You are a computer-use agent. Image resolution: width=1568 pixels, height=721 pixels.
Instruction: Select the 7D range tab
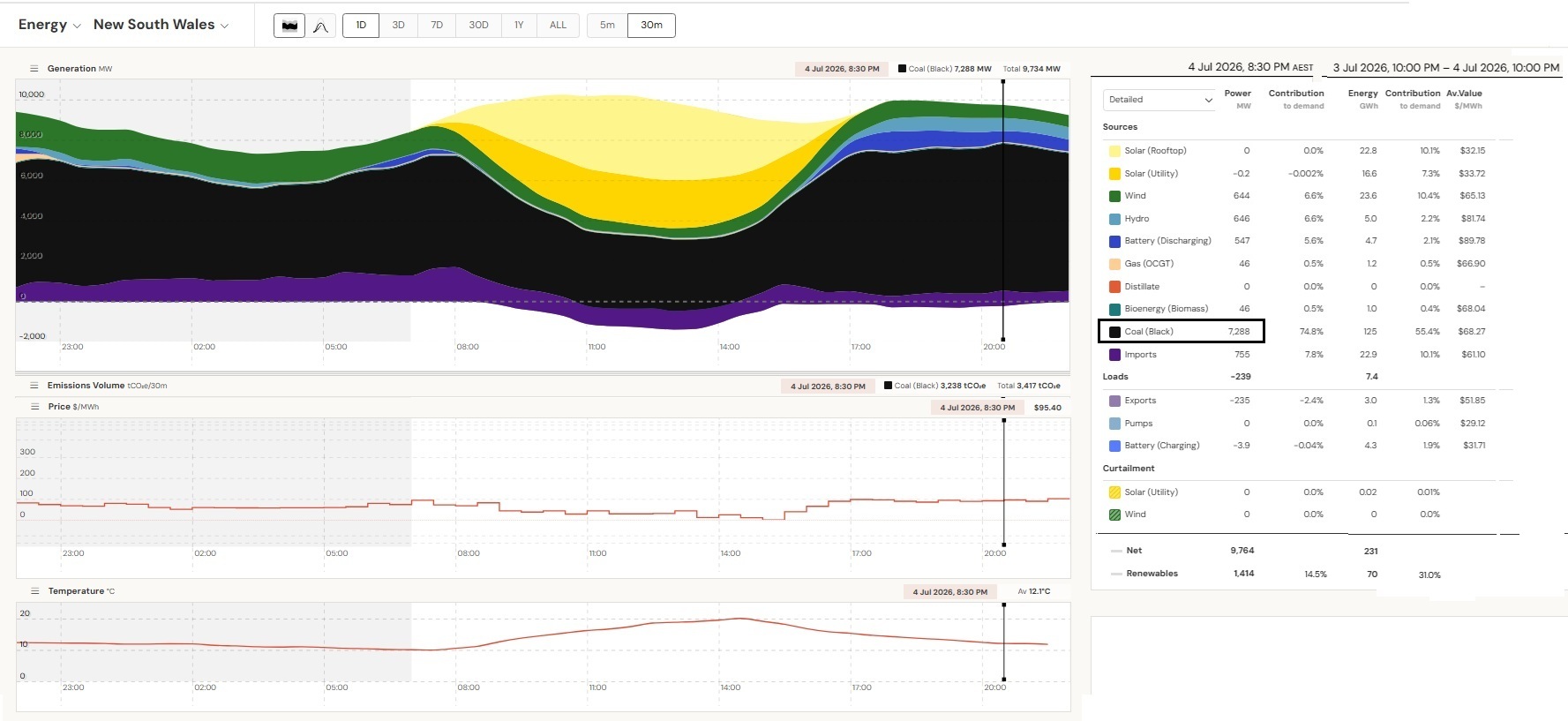[x=437, y=26]
